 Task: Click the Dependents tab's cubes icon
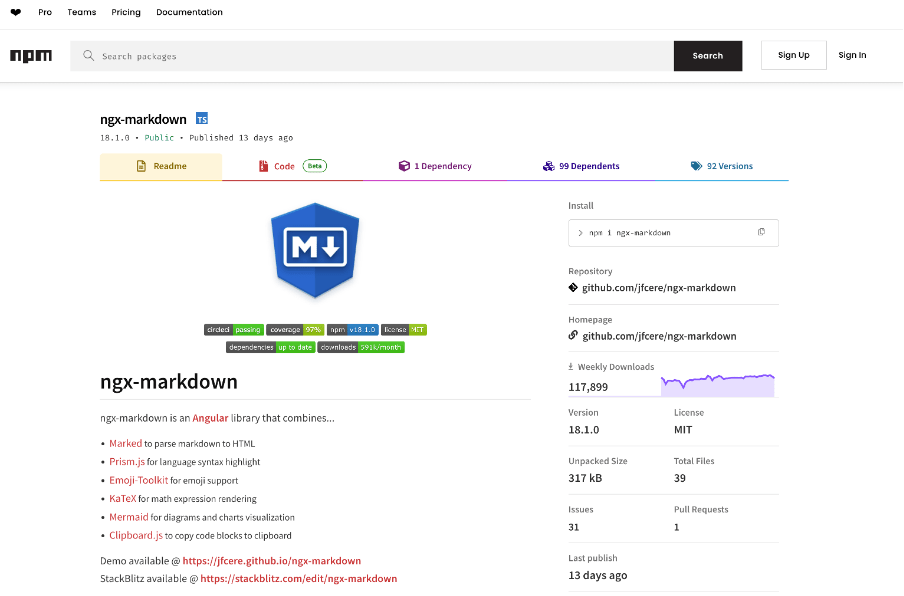pyautogui.click(x=548, y=166)
